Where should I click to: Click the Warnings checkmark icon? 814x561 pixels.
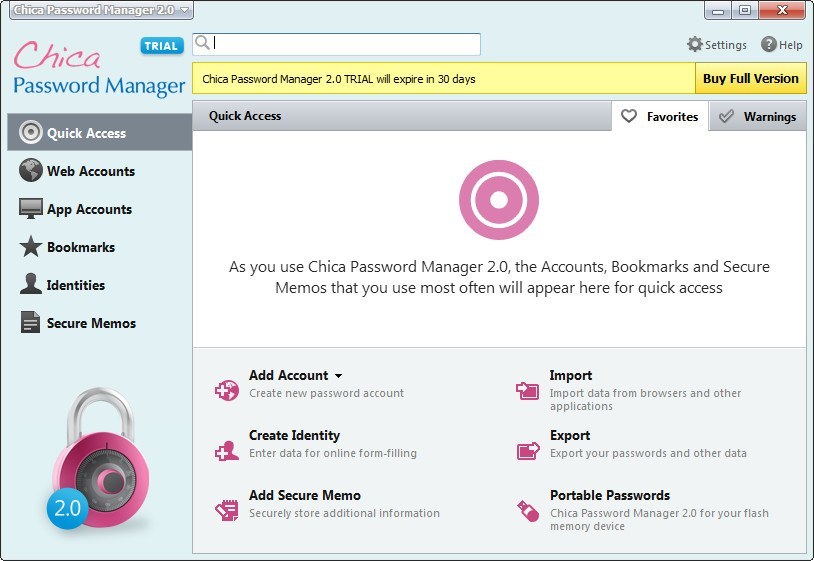click(x=726, y=116)
